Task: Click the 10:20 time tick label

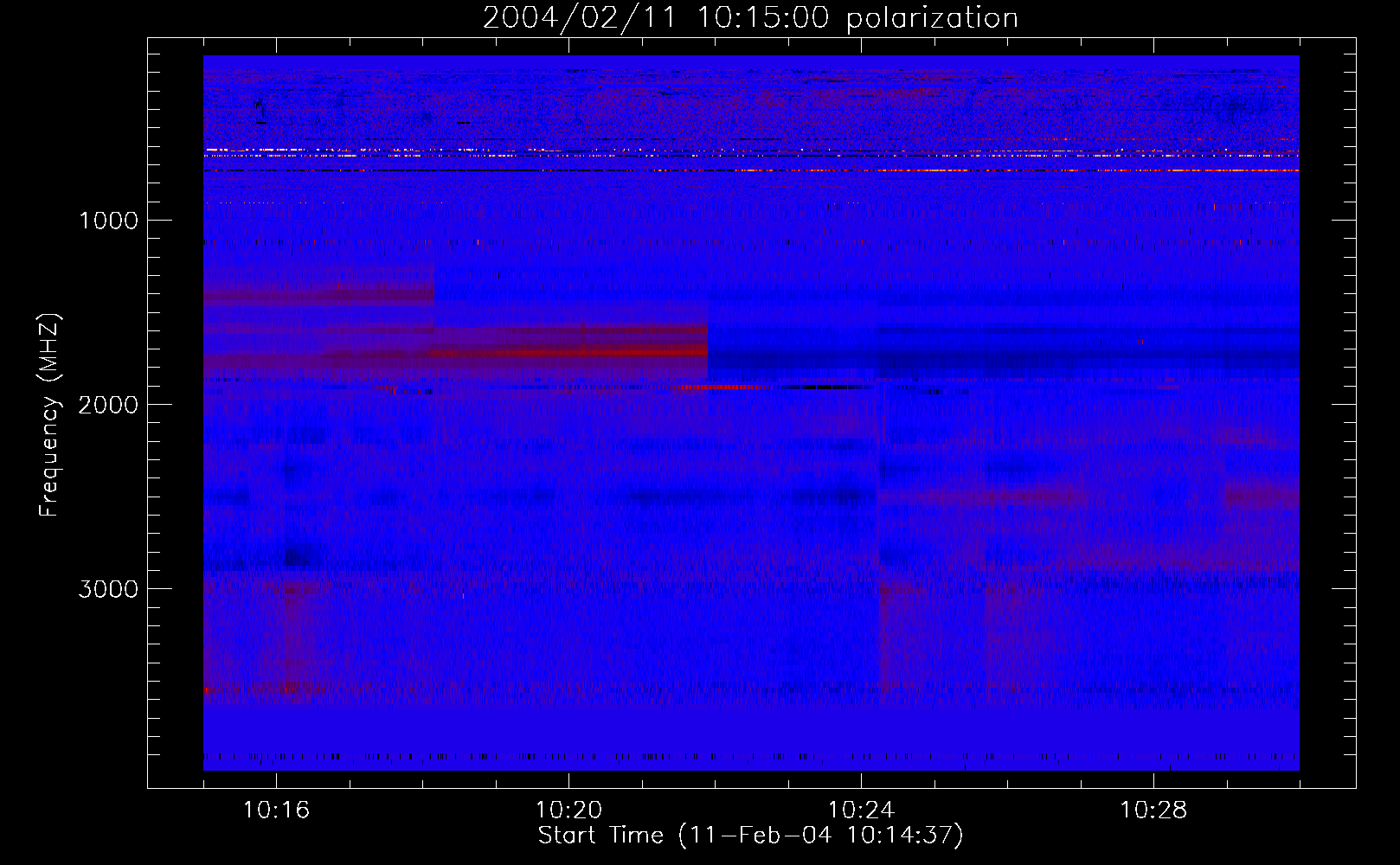Action: (x=568, y=811)
